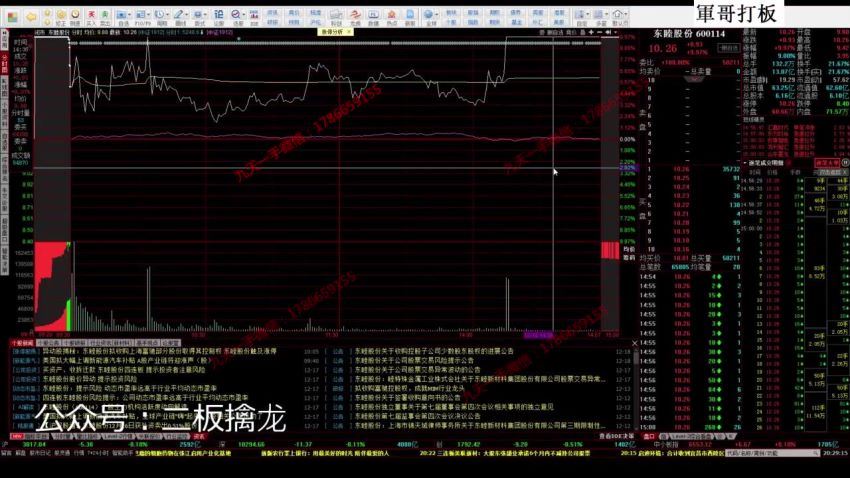This screenshot has width=850, height=478.
Task: Open the 热点 hot topics icon
Action: pos(391,15)
